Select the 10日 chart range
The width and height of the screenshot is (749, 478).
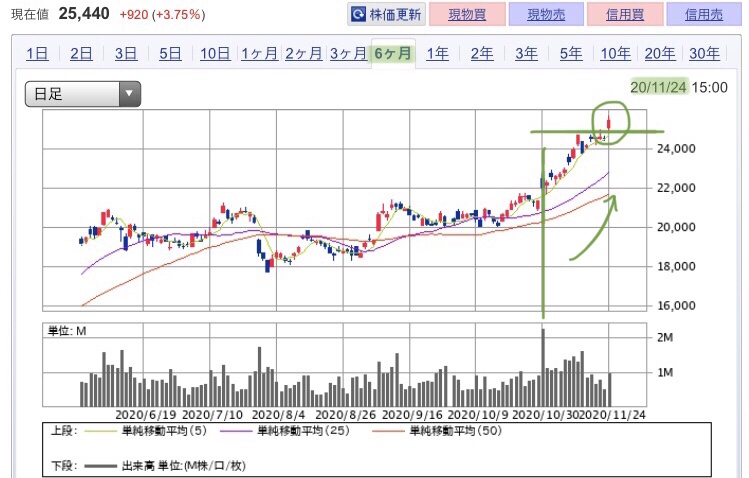tap(215, 53)
